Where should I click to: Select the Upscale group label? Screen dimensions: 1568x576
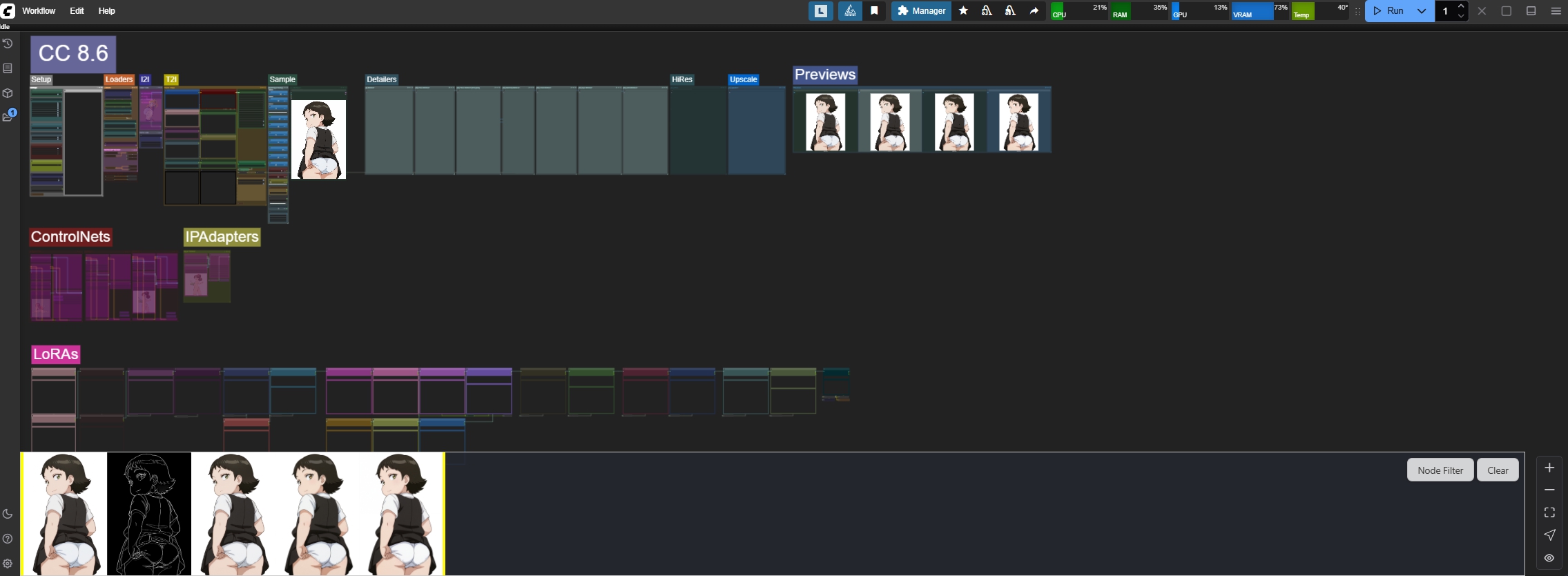click(744, 79)
